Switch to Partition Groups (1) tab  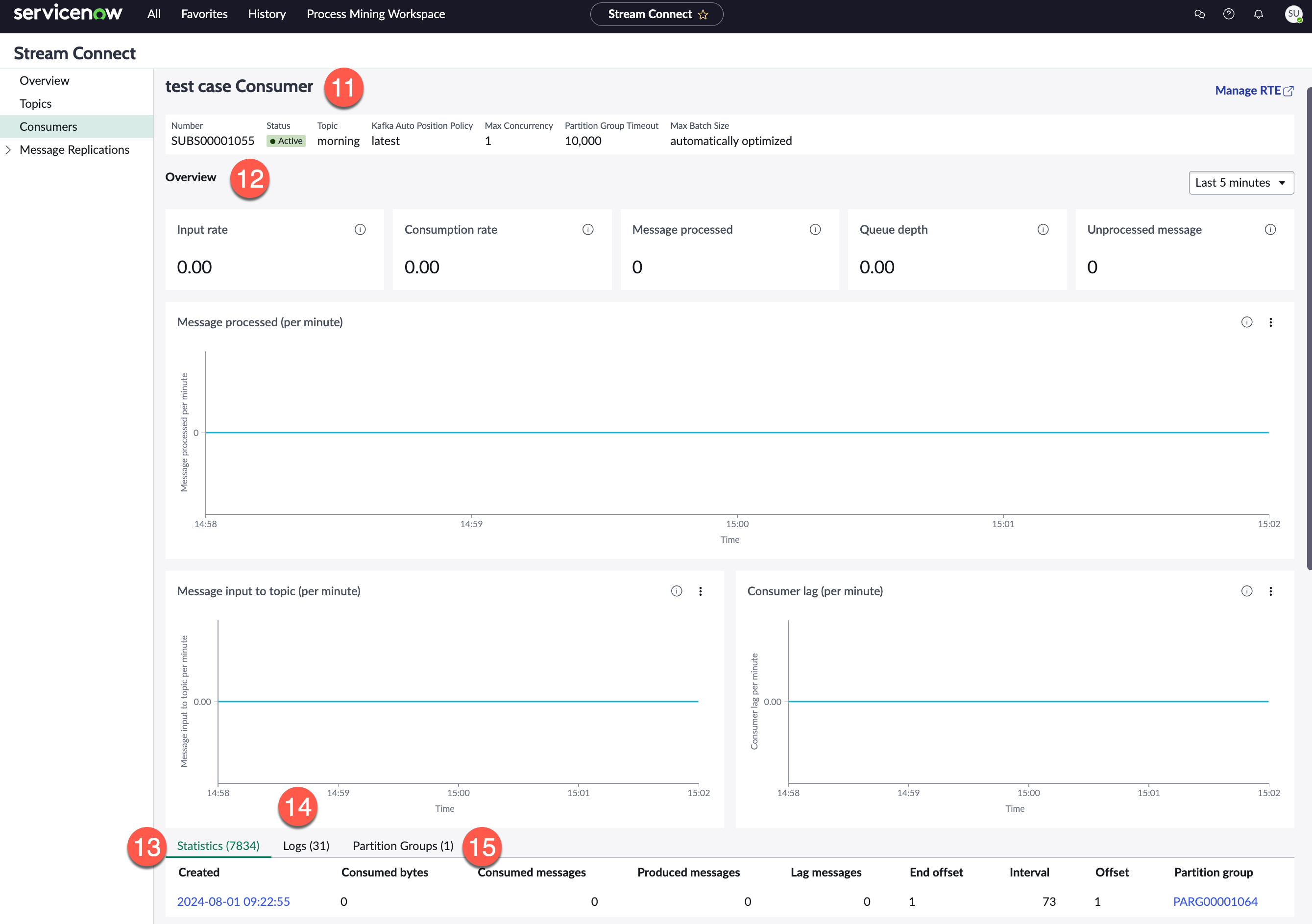pyautogui.click(x=403, y=846)
